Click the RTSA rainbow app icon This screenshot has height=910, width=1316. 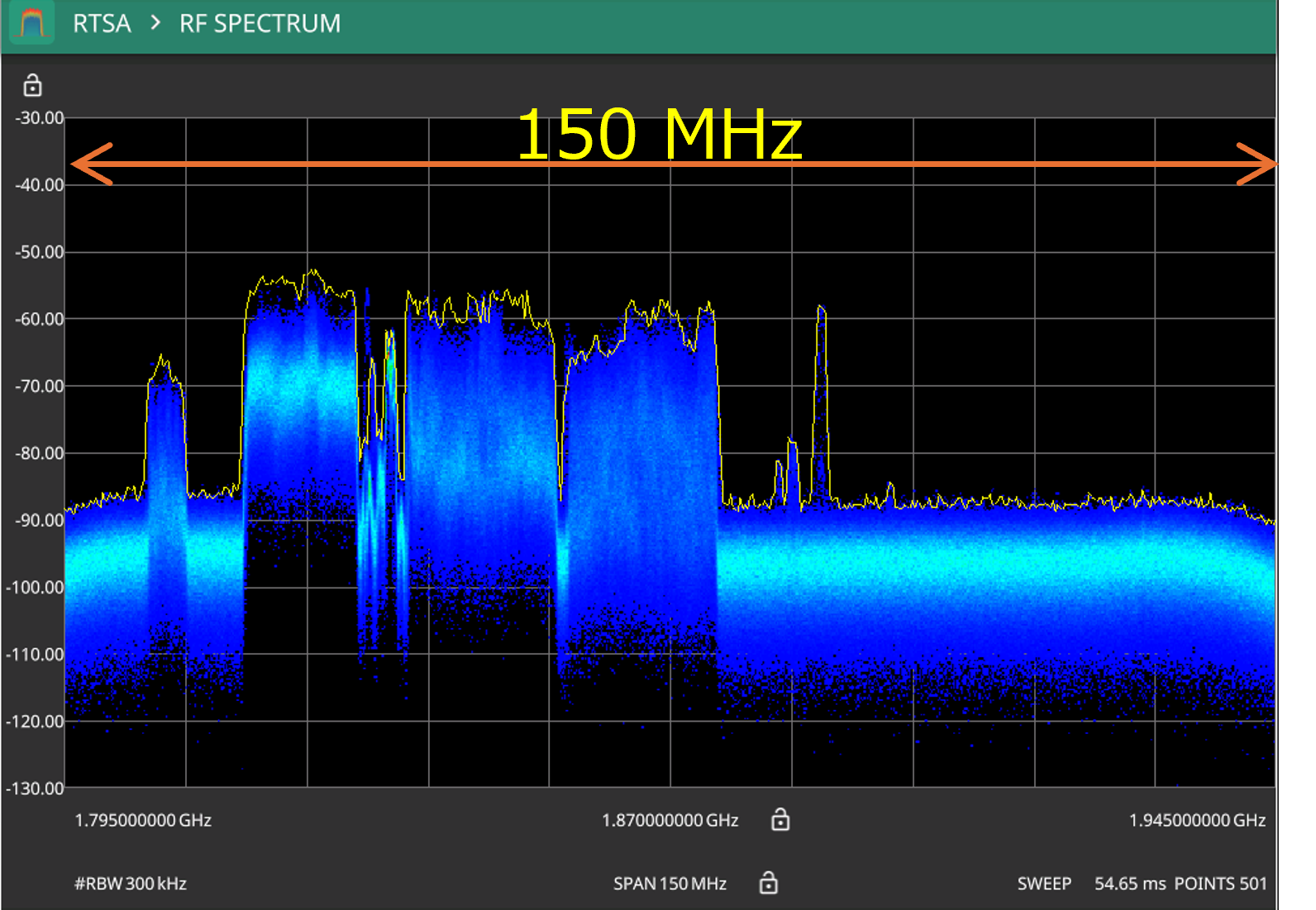point(31,23)
